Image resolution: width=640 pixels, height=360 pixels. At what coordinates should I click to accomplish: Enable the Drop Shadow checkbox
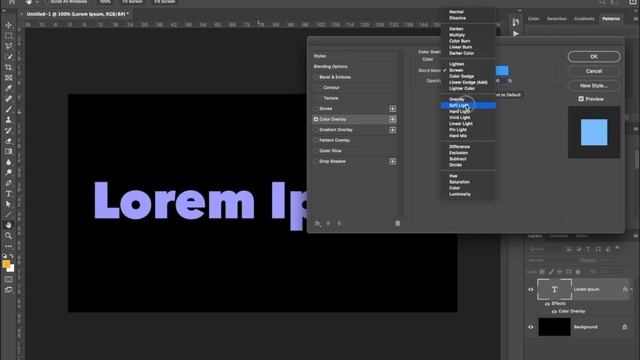point(316,162)
